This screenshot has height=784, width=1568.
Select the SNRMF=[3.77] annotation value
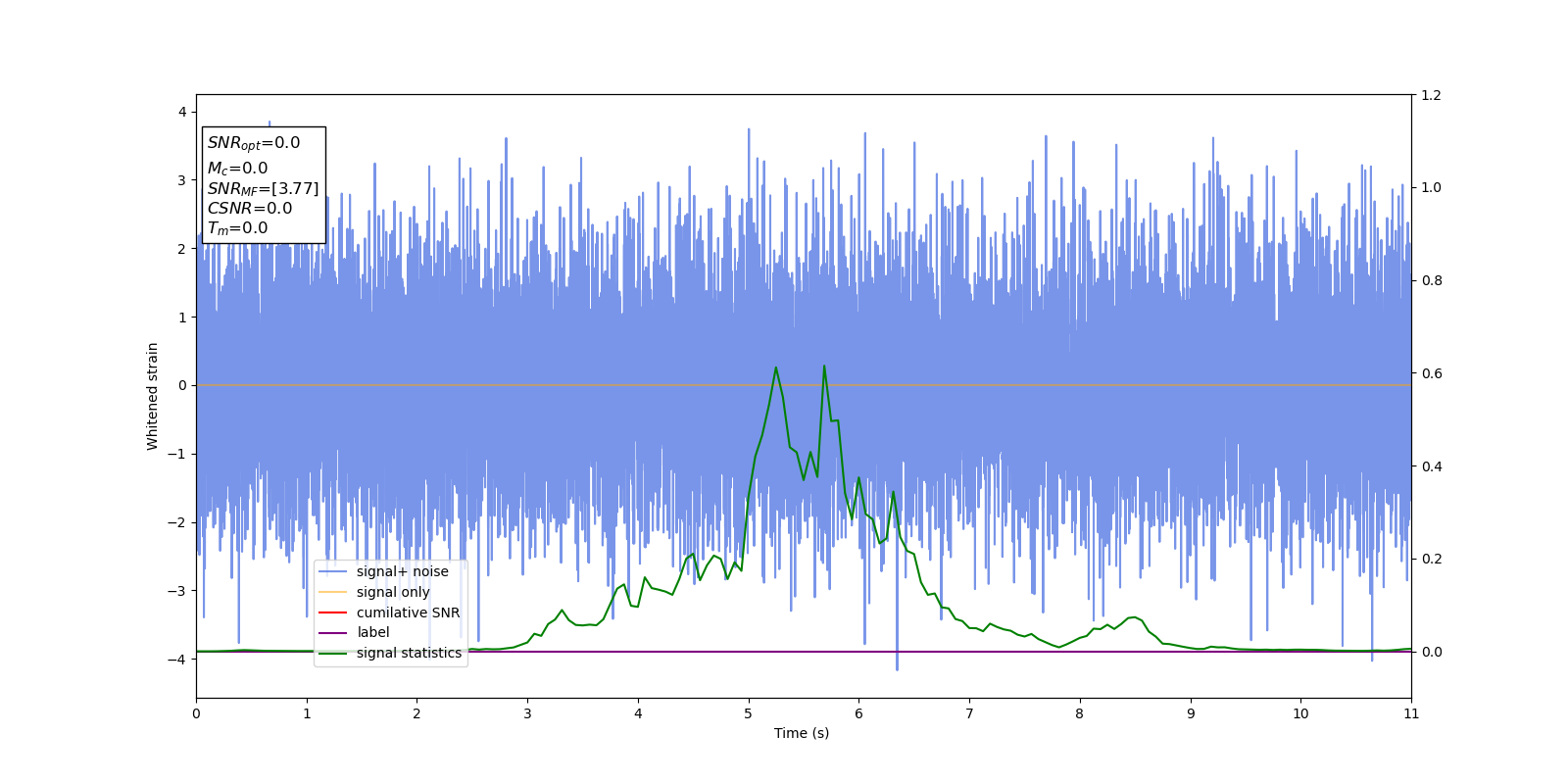pyautogui.click(x=263, y=188)
